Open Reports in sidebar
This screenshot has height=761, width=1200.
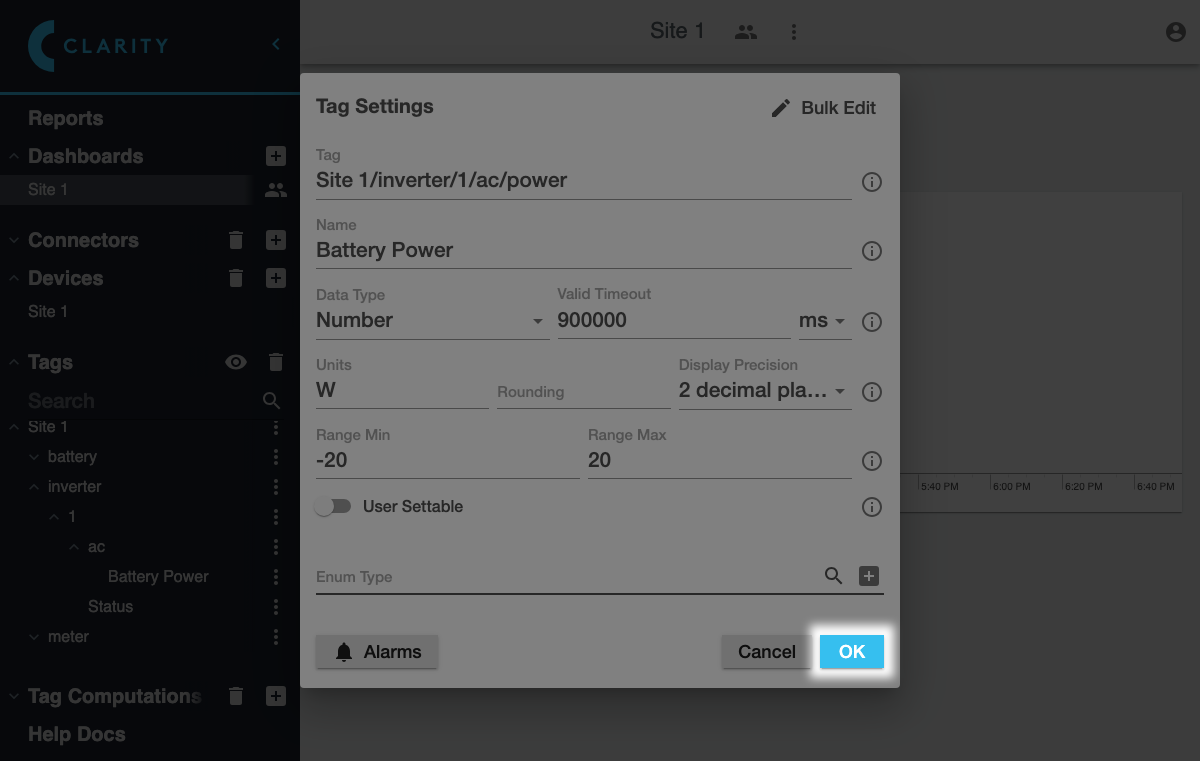[x=66, y=118]
